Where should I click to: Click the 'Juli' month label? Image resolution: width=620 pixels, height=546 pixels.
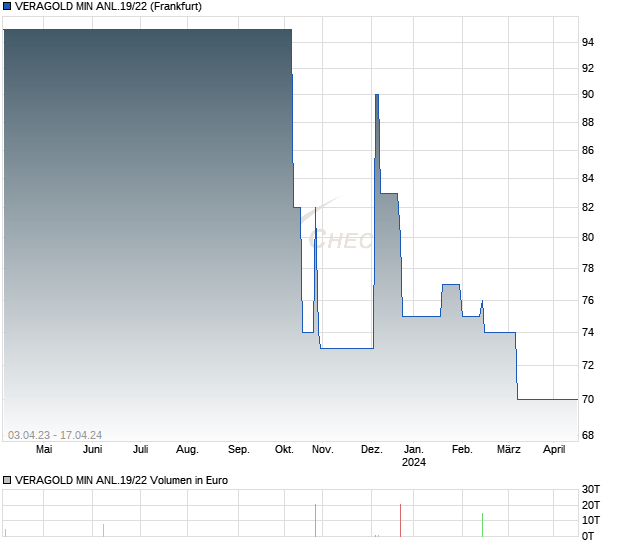click(x=140, y=449)
